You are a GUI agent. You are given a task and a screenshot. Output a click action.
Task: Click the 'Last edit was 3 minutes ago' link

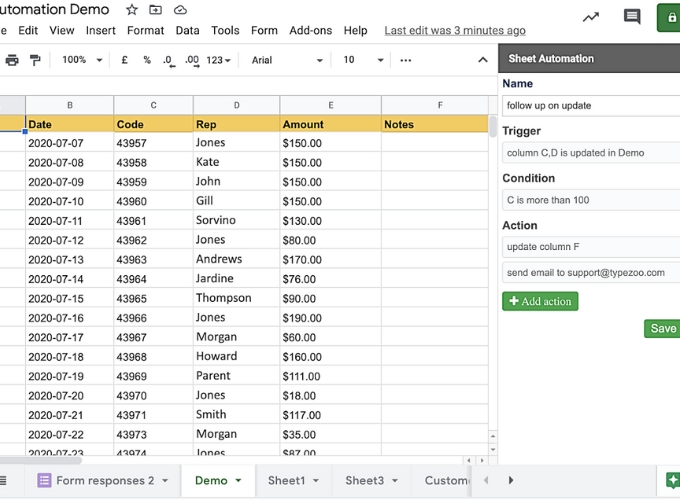pos(455,30)
